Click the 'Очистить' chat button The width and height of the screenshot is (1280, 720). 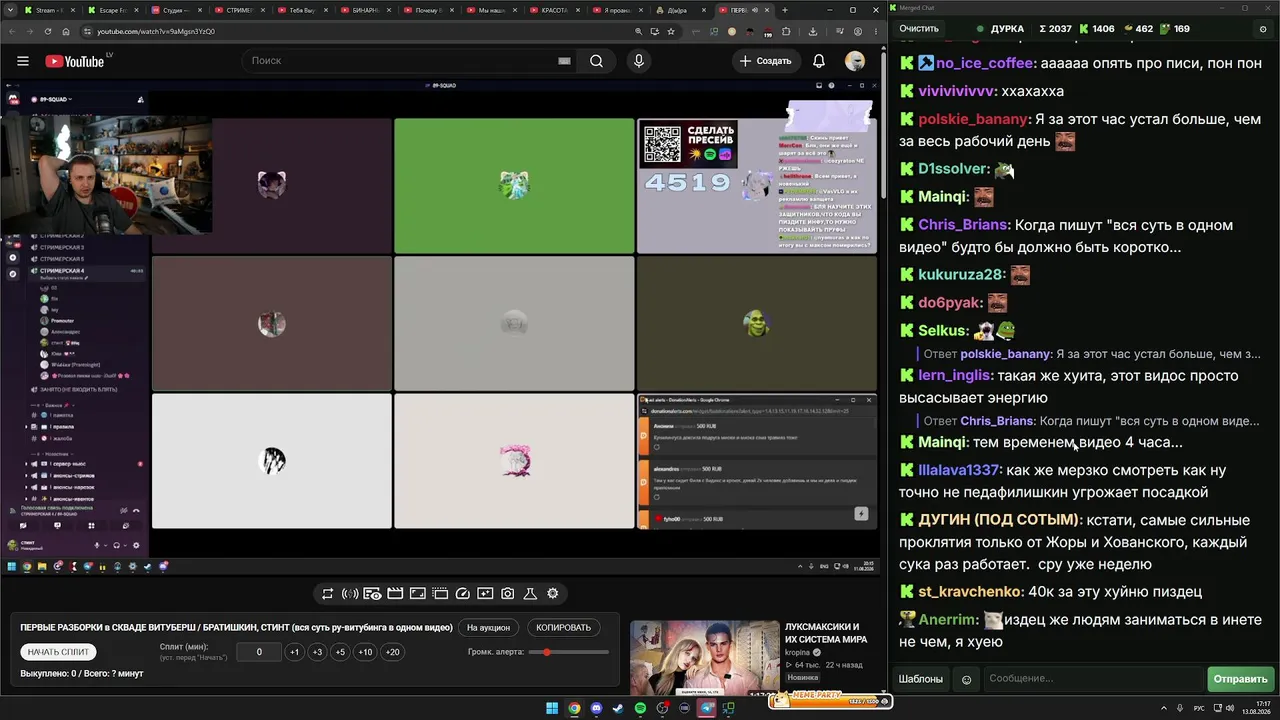(x=919, y=29)
